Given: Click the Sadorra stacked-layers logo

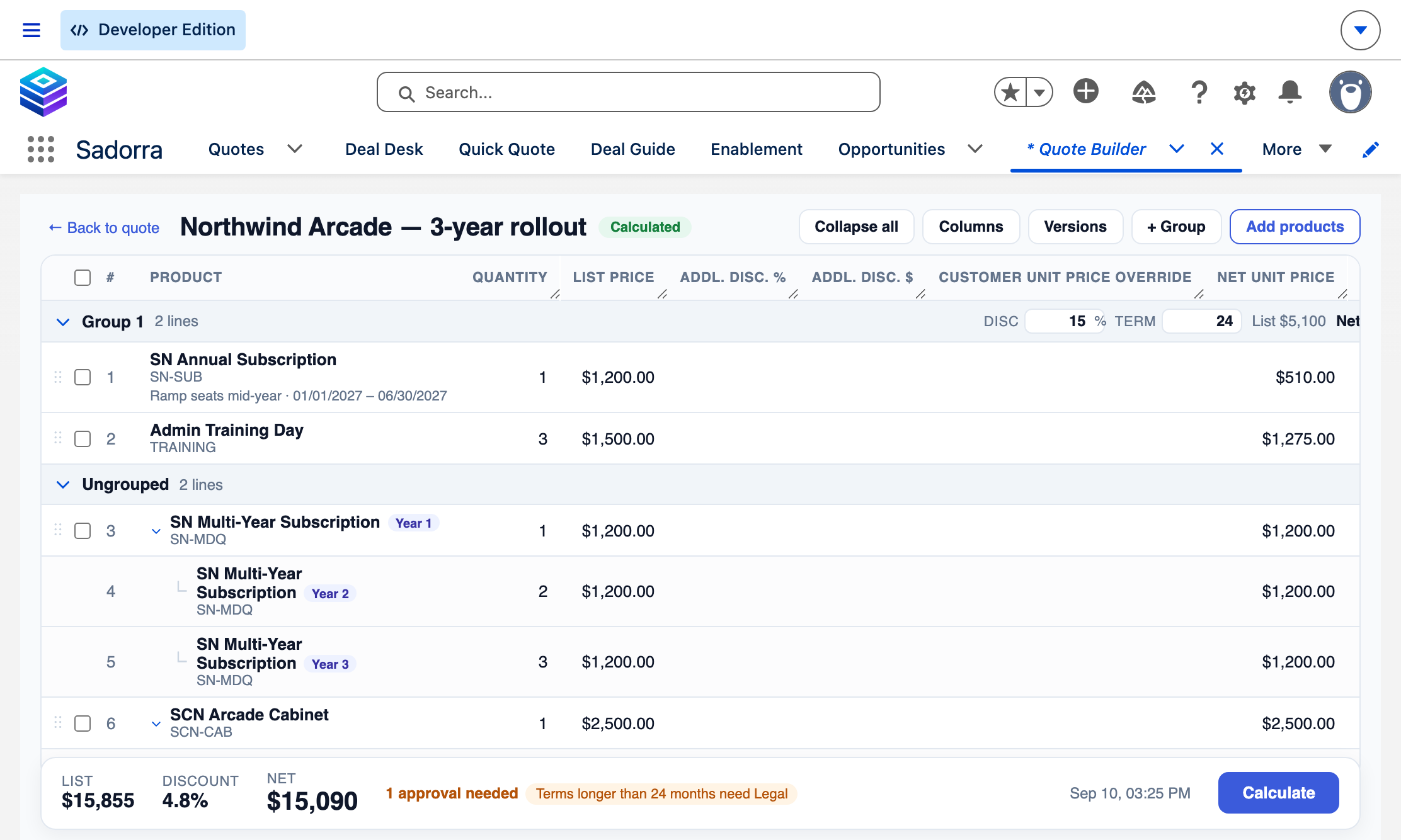Looking at the screenshot, I should [x=43, y=92].
